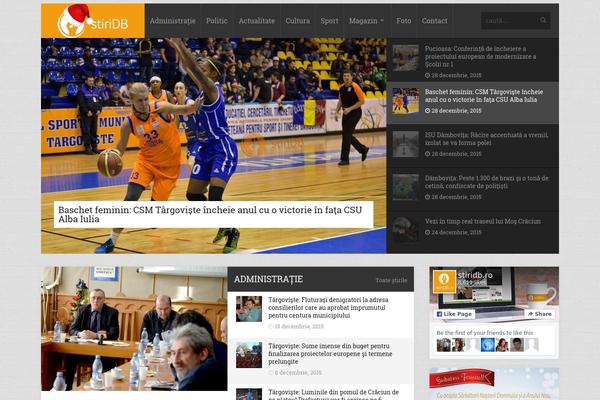
Task: Open the 1.300 de brazi confiscated article
Action: [x=486, y=182]
